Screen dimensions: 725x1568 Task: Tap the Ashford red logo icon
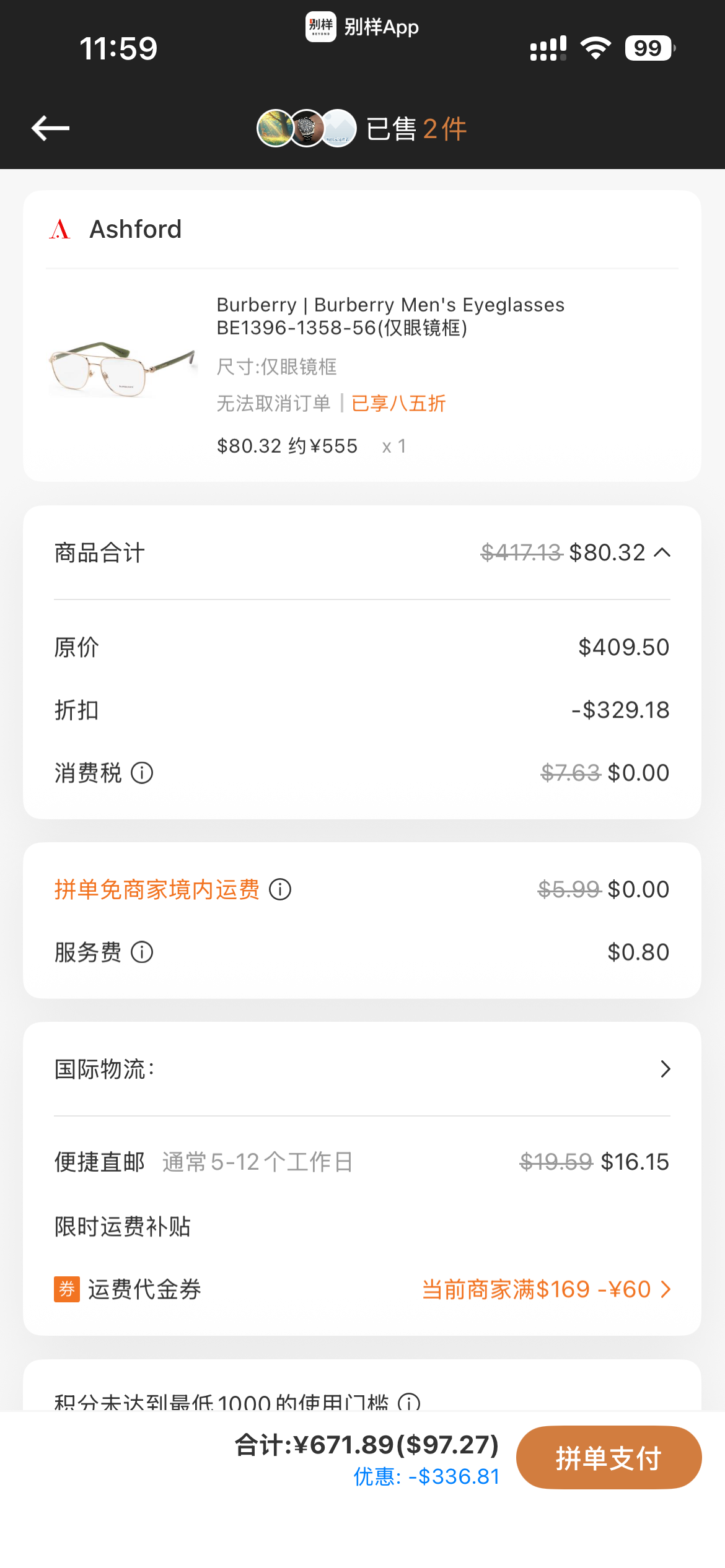(x=60, y=229)
